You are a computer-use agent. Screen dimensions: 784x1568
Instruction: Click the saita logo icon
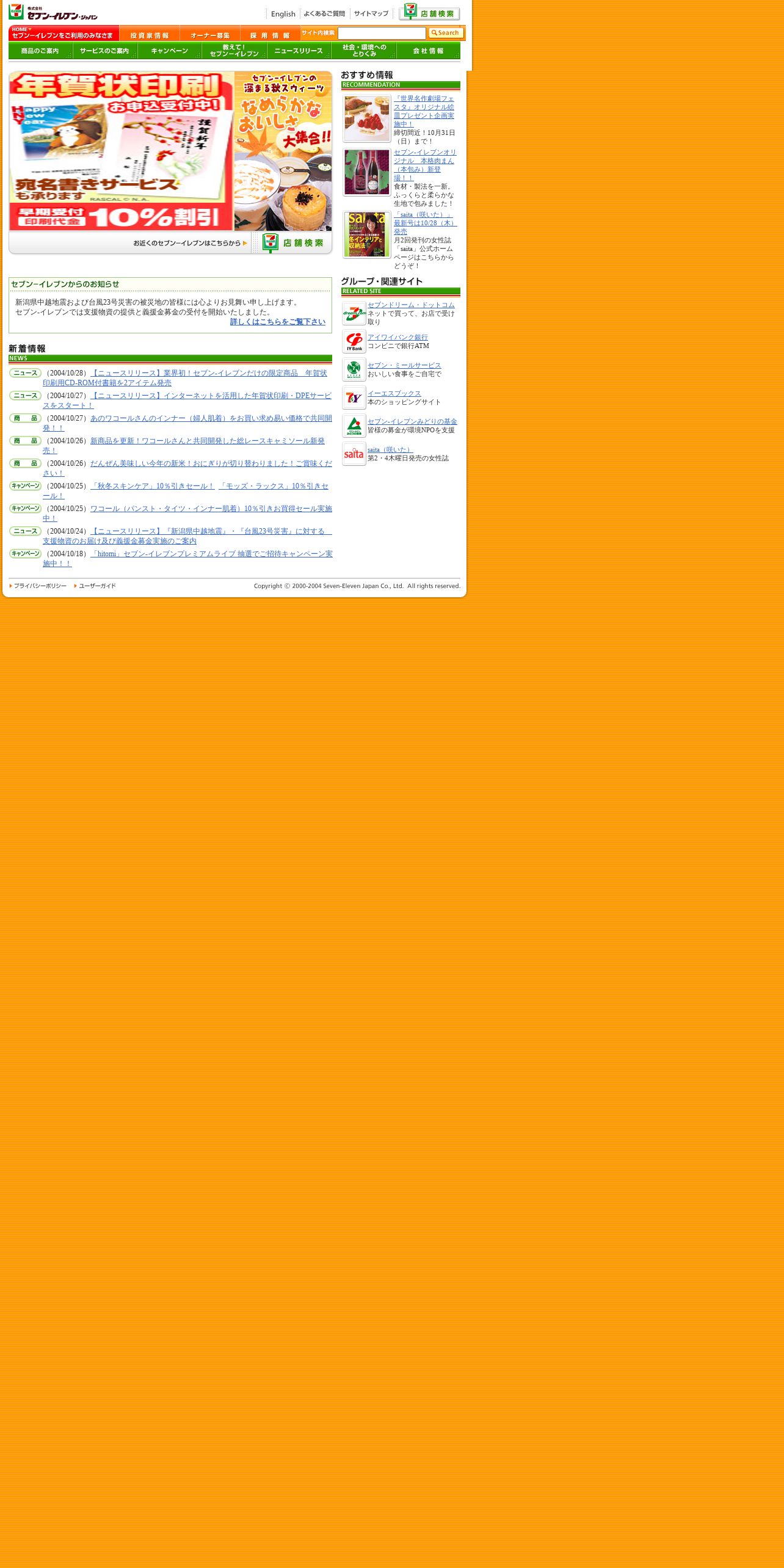(x=354, y=454)
